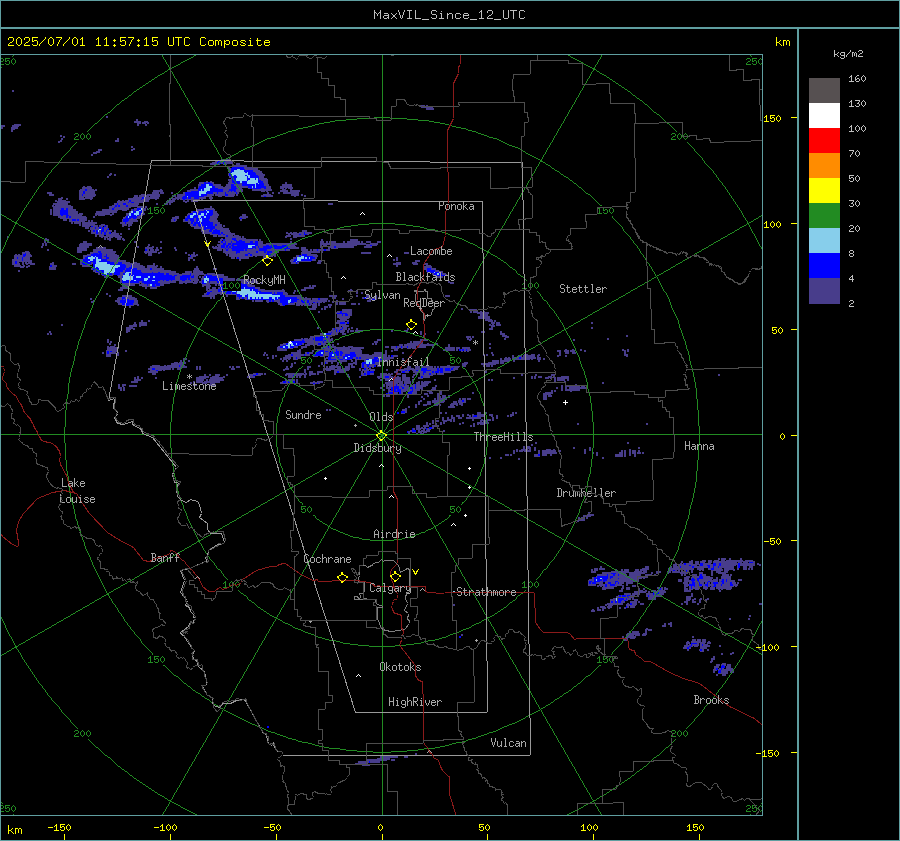Click the 2025/07/01 11:57:15 UTC Composite timestamp
900x841 pixels.
point(138,42)
